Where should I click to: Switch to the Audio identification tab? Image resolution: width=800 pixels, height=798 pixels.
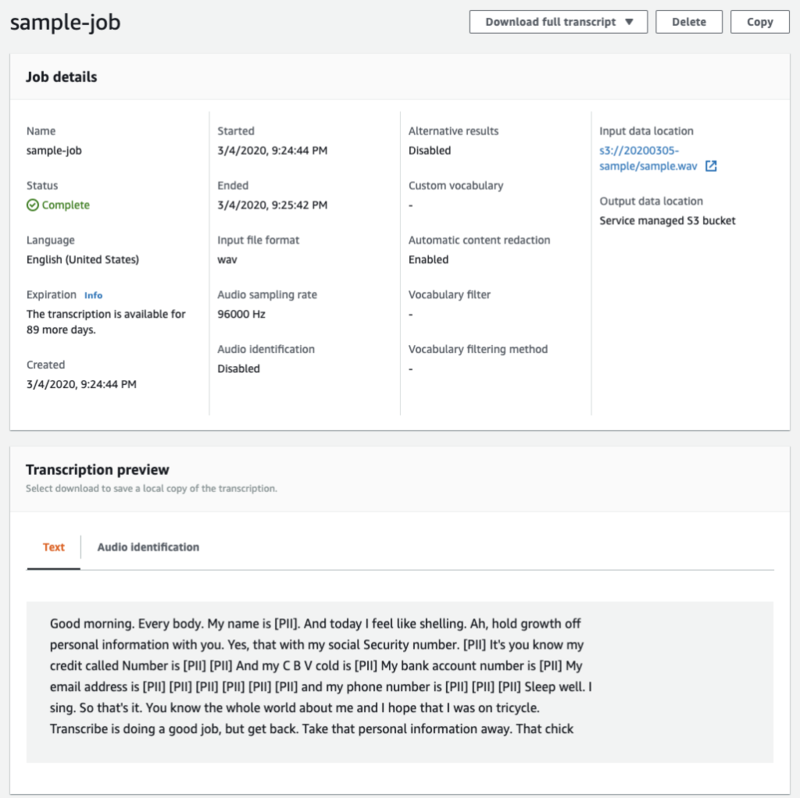click(x=148, y=547)
